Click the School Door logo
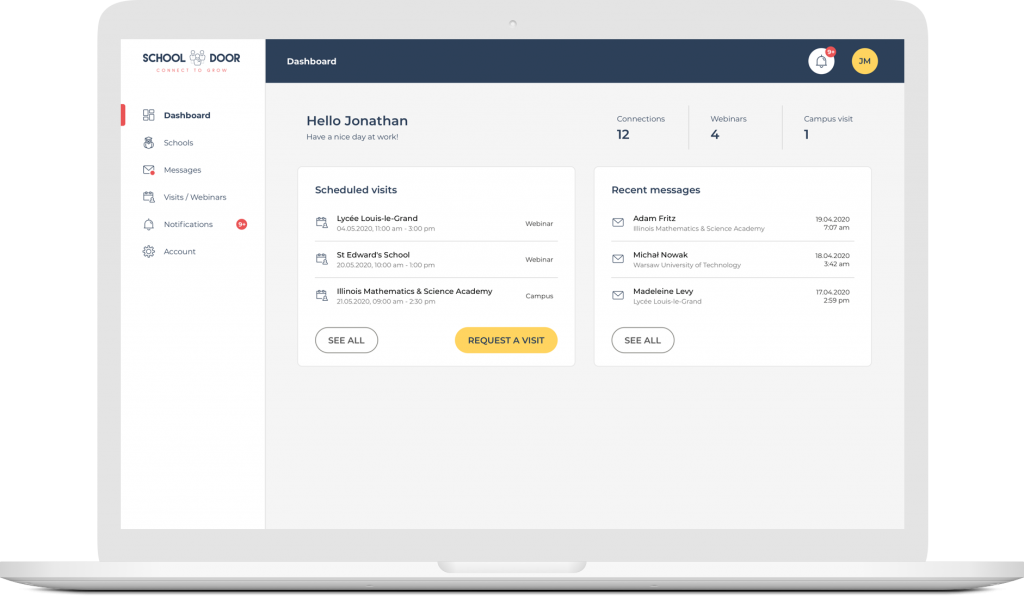The width and height of the screenshot is (1024, 596). click(190, 60)
